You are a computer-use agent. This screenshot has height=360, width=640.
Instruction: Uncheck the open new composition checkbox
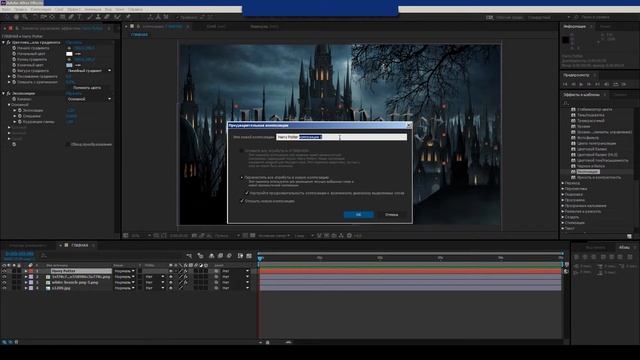coord(242,201)
